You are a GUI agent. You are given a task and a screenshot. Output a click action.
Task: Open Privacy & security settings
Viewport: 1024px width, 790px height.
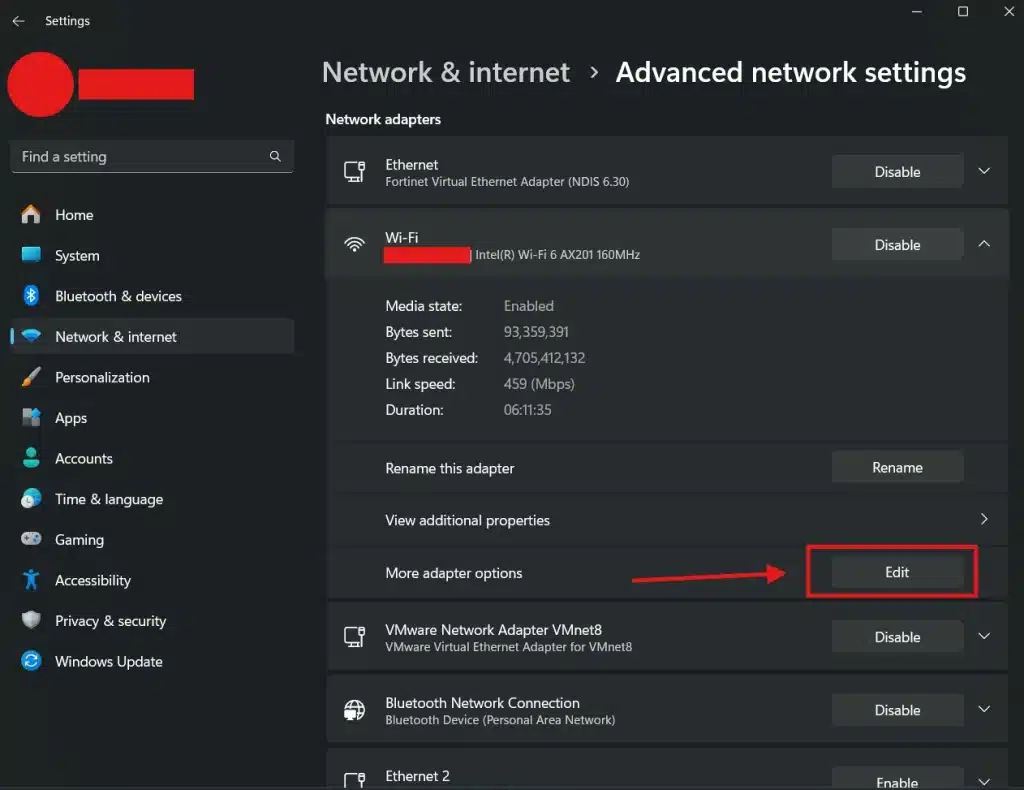point(152,620)
